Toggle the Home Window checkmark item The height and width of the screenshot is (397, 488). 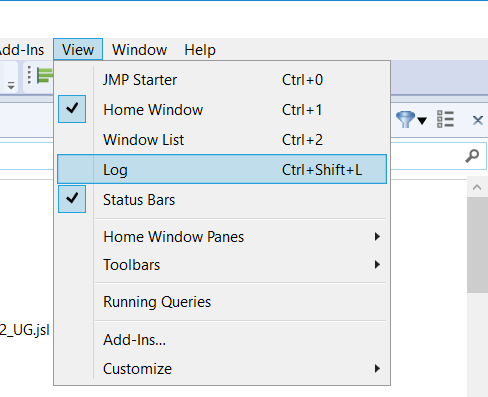pyautogui.click(x=222, y=110)
